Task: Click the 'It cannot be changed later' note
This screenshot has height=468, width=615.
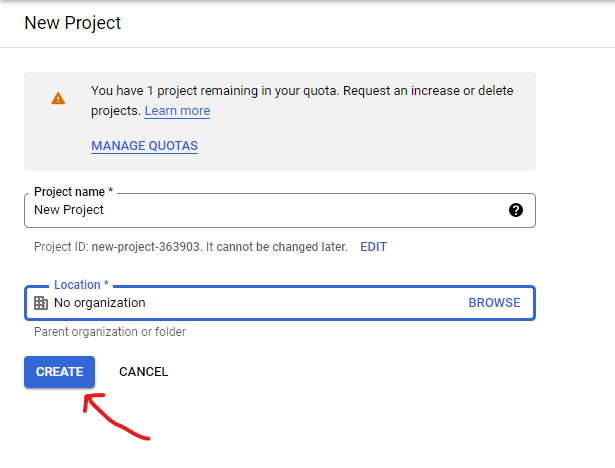Action: (276, 247)
